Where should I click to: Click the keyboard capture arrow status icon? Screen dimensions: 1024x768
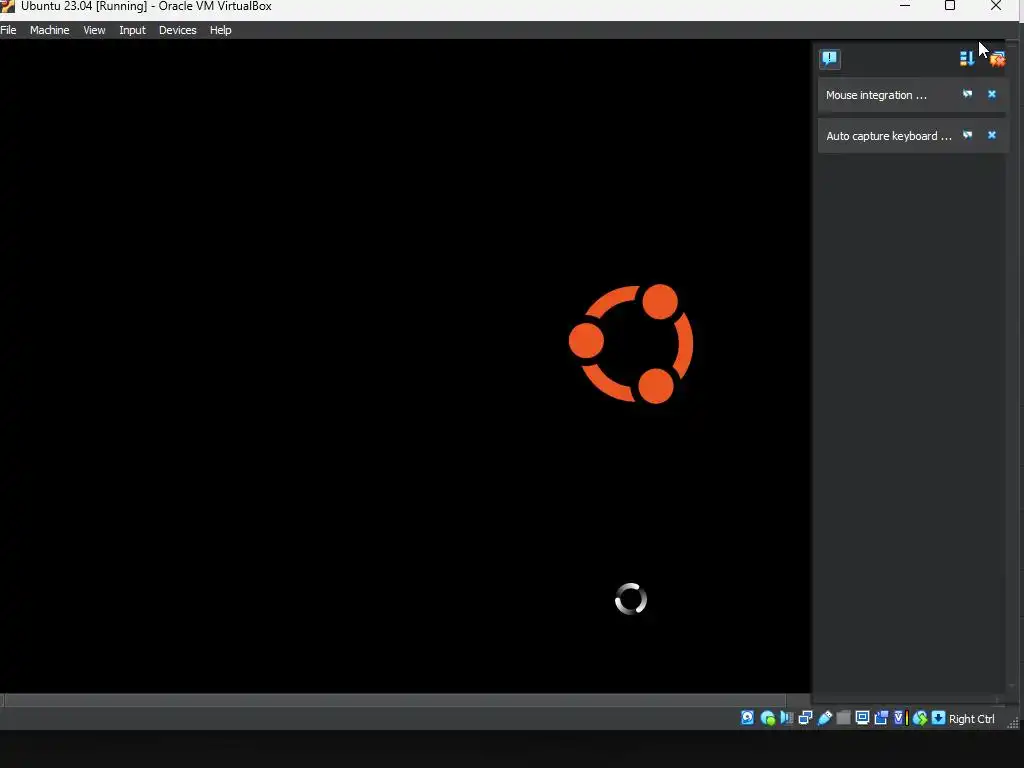pos(938,718)
